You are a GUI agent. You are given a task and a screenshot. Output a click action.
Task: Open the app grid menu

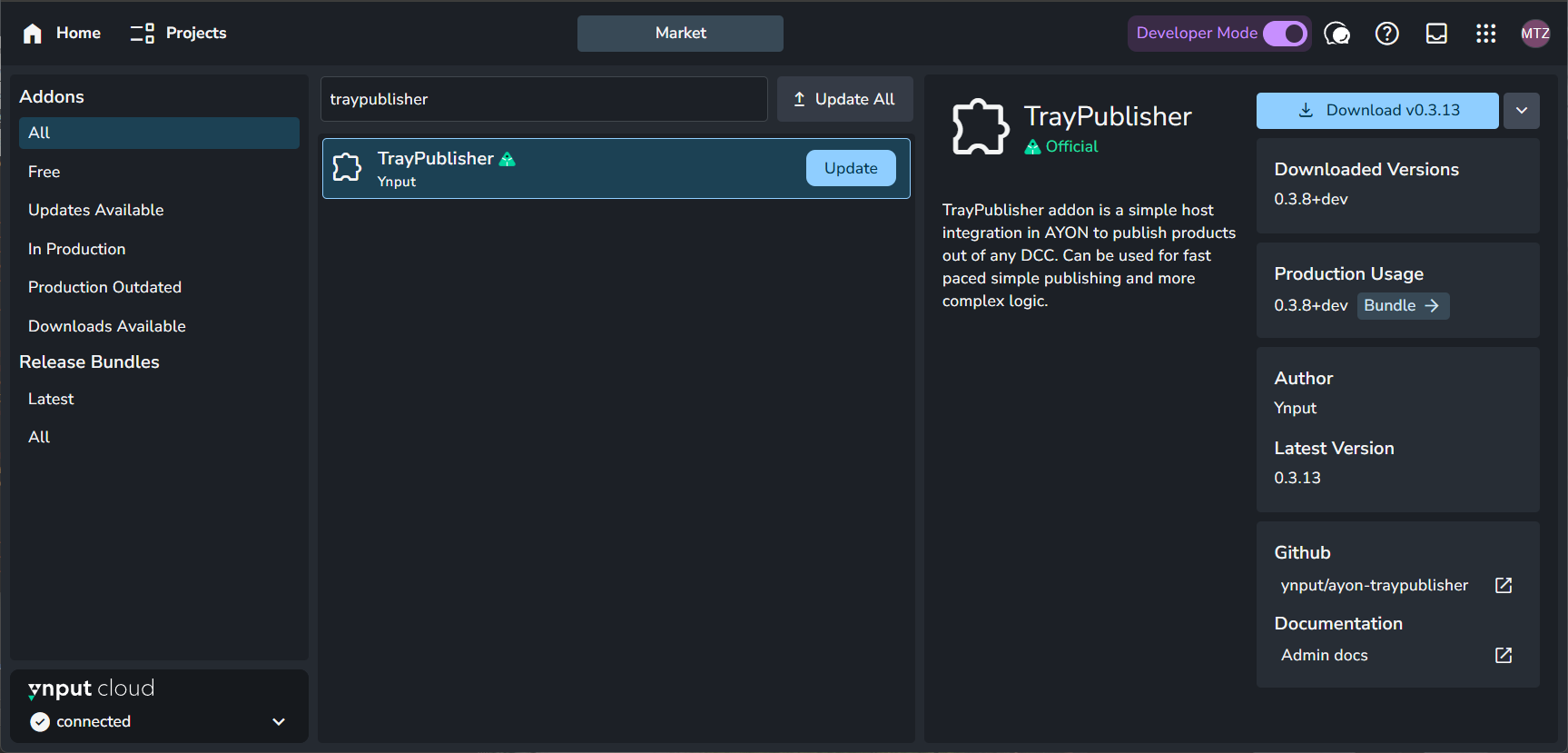(1485, 34)
